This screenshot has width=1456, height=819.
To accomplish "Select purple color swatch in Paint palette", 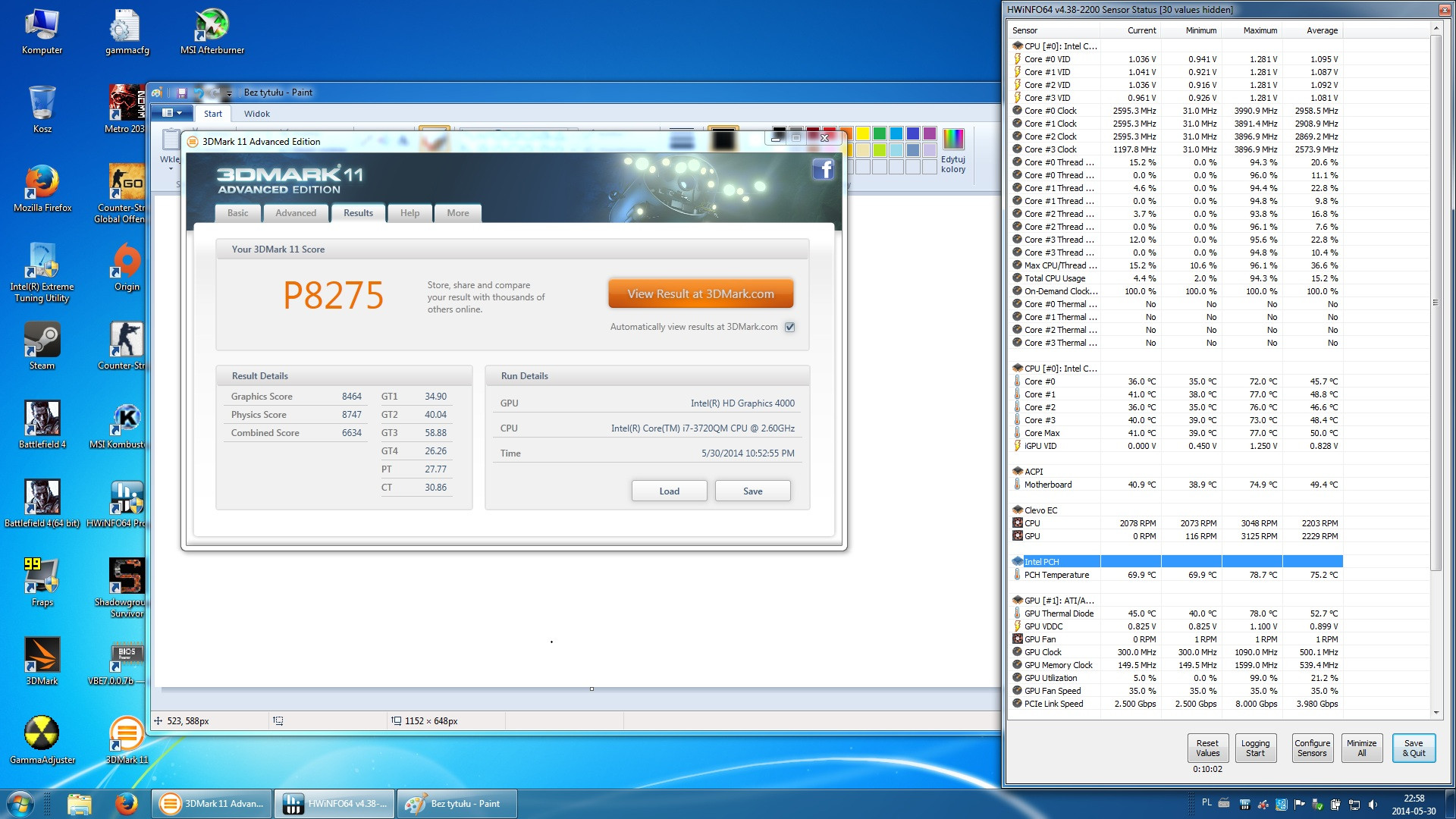I will pos(930,133).
